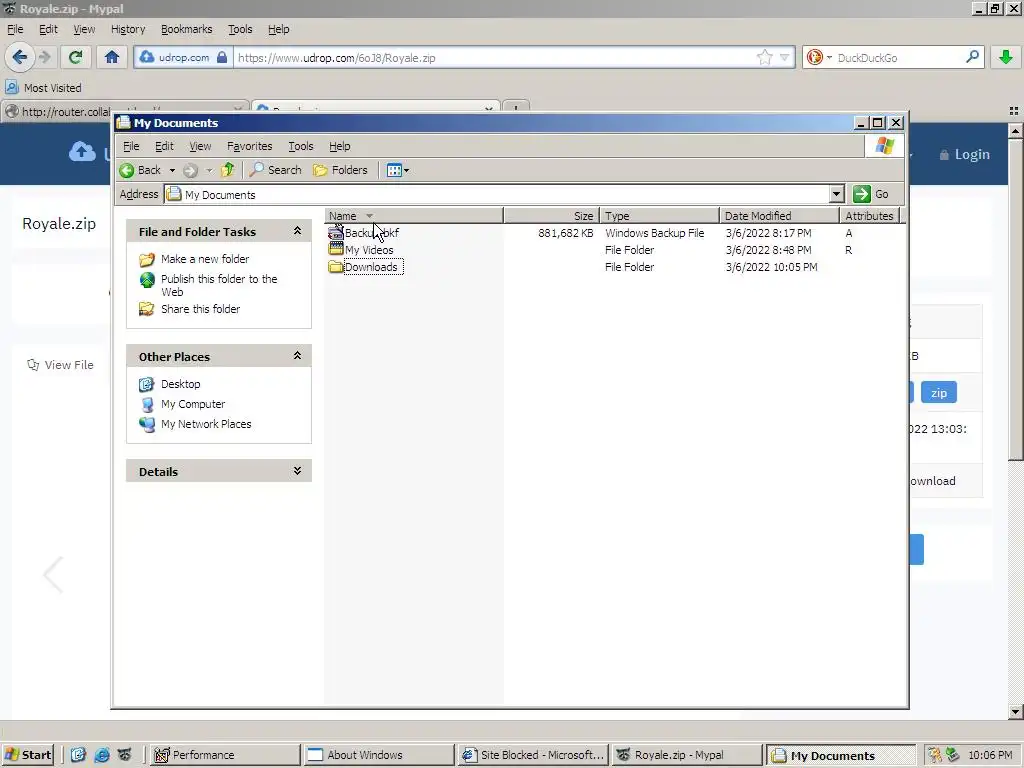Image resolution: width=1024 pixels, height=768 pixels.
Task: Collapse the Other Places panel
Action: (x=297, y=356)
